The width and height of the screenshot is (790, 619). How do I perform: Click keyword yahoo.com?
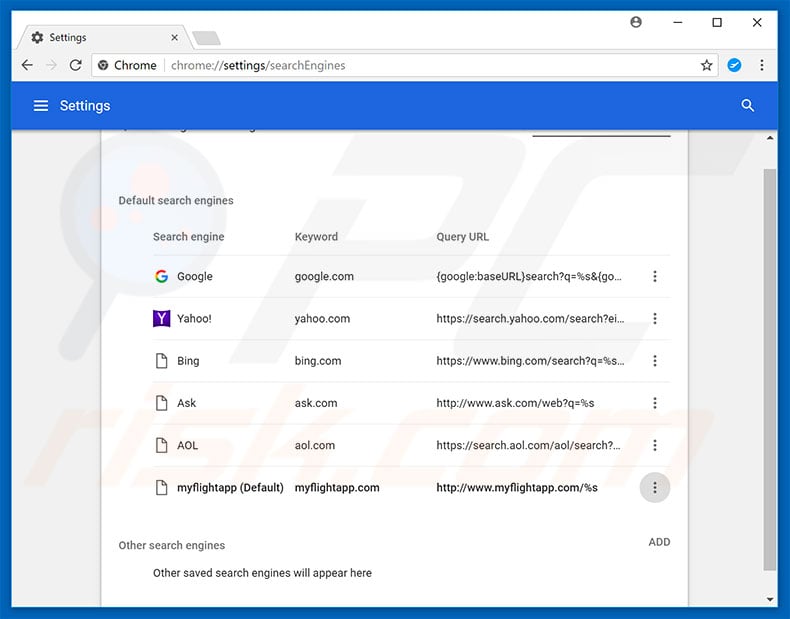pyautogui.click(x=322, y=318)
